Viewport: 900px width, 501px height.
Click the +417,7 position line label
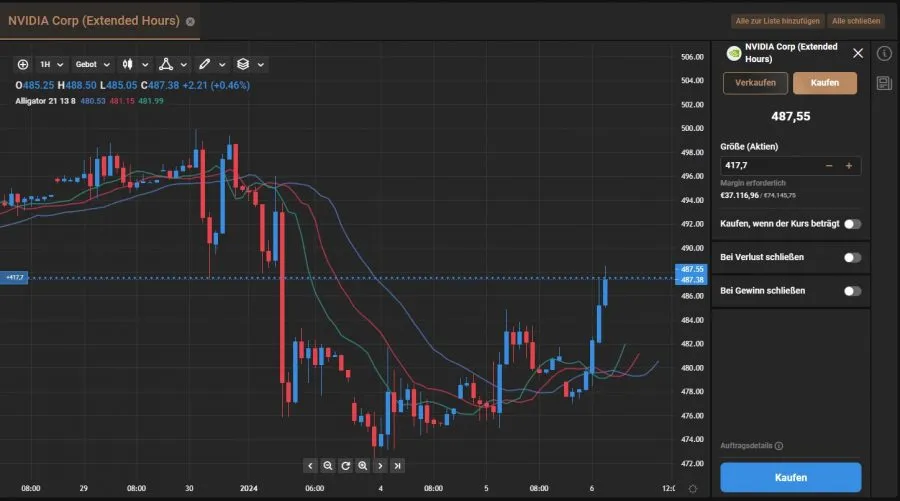pyautogui.click(x=14, y=278)
